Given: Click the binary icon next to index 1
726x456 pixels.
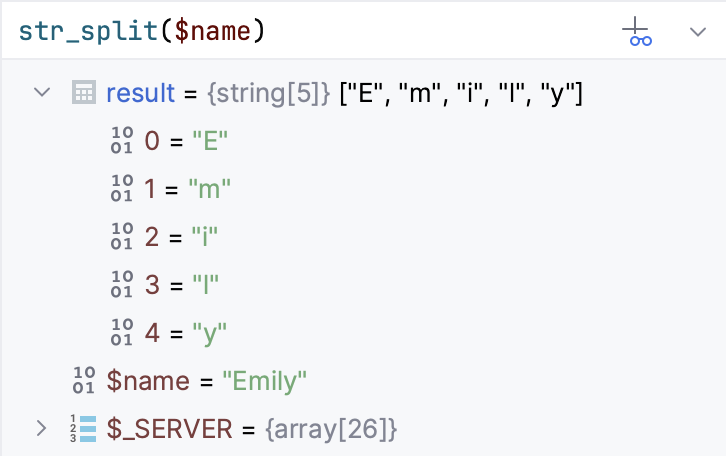Looking at the screenshot, I should (x=122, y=189).
